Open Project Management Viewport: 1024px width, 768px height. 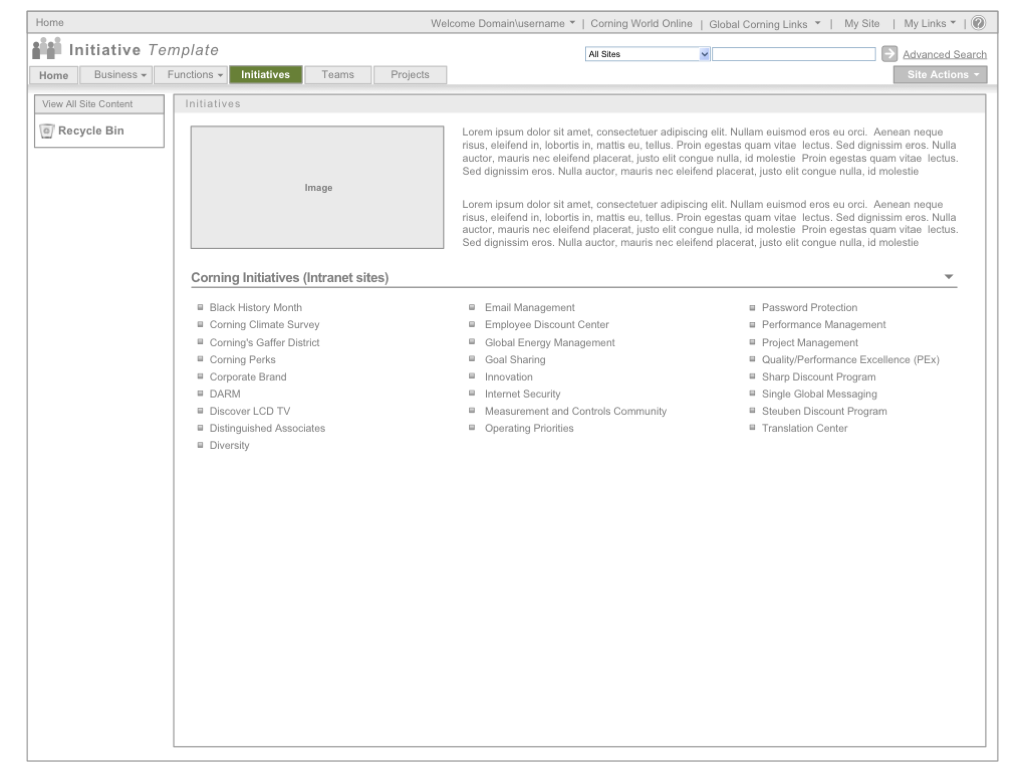tap(810, 342)
